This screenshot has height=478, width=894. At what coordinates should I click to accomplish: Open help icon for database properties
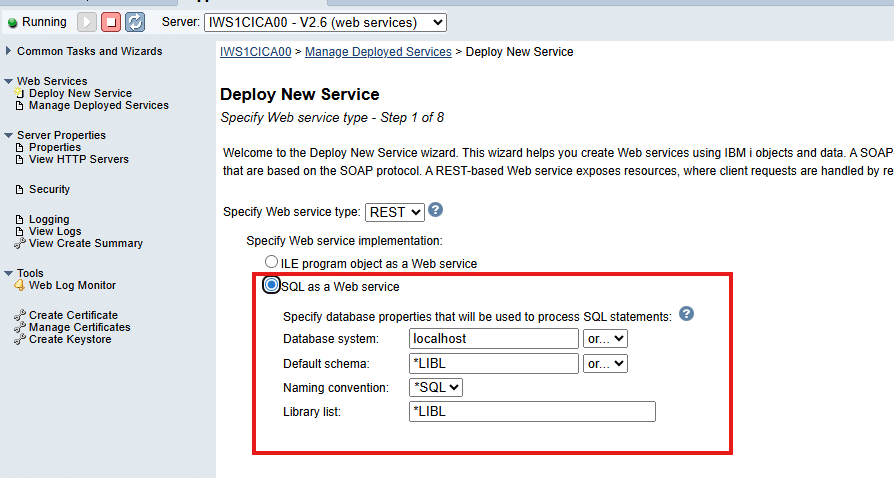click(686, 314)
